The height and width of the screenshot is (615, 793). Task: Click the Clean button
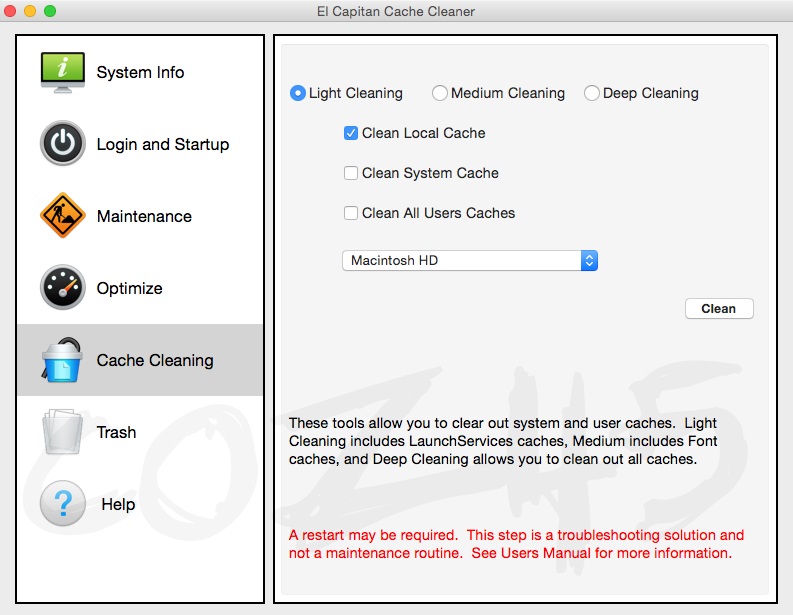point(719,309)
